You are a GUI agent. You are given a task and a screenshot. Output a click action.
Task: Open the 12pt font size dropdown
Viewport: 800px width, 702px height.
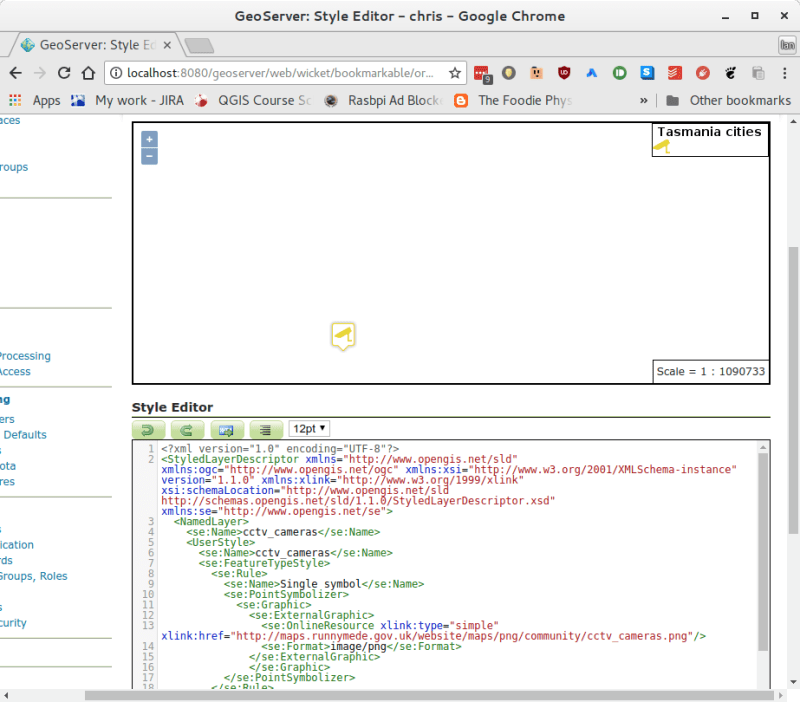tap(309, 429)
